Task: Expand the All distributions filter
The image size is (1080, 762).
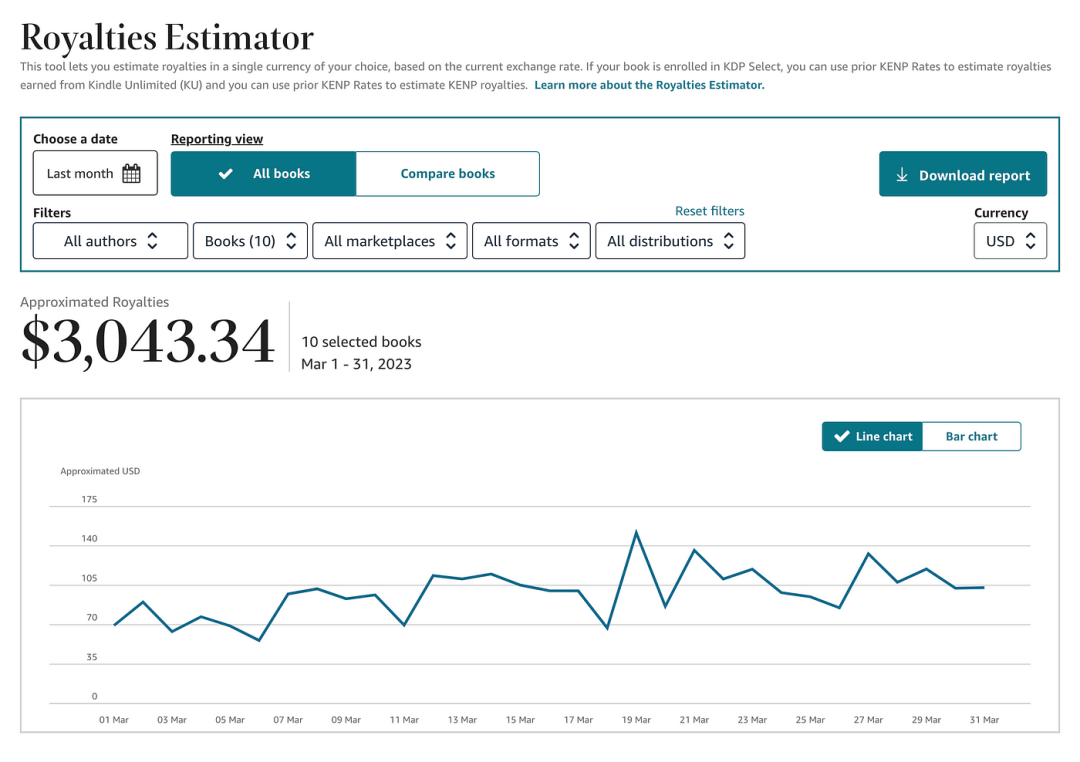Action: pos(669,241)
